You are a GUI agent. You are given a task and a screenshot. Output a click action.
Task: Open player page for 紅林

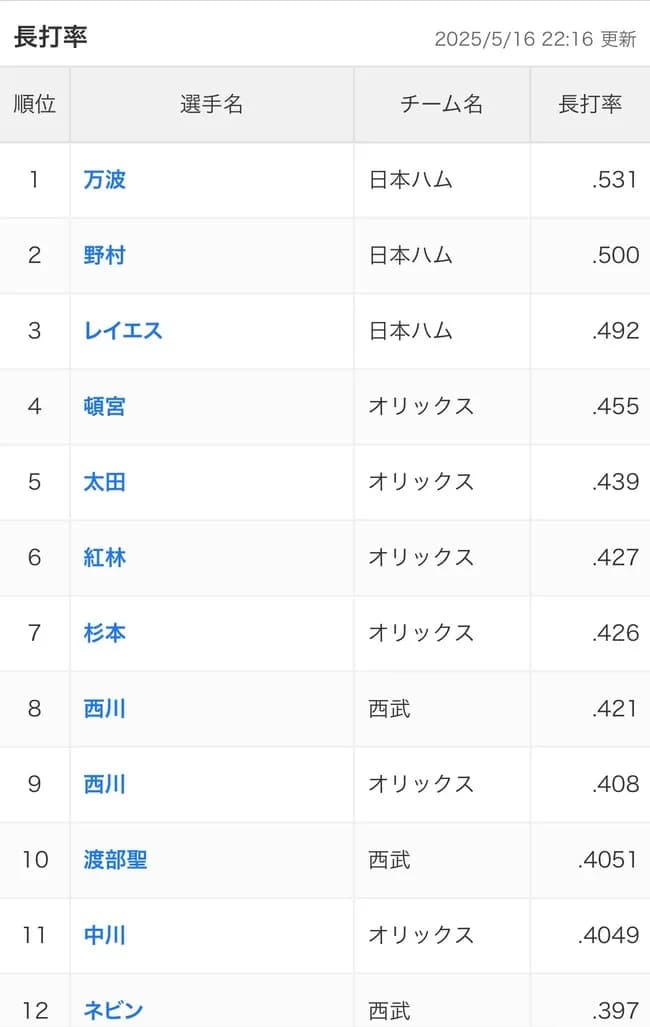(106, 558)
